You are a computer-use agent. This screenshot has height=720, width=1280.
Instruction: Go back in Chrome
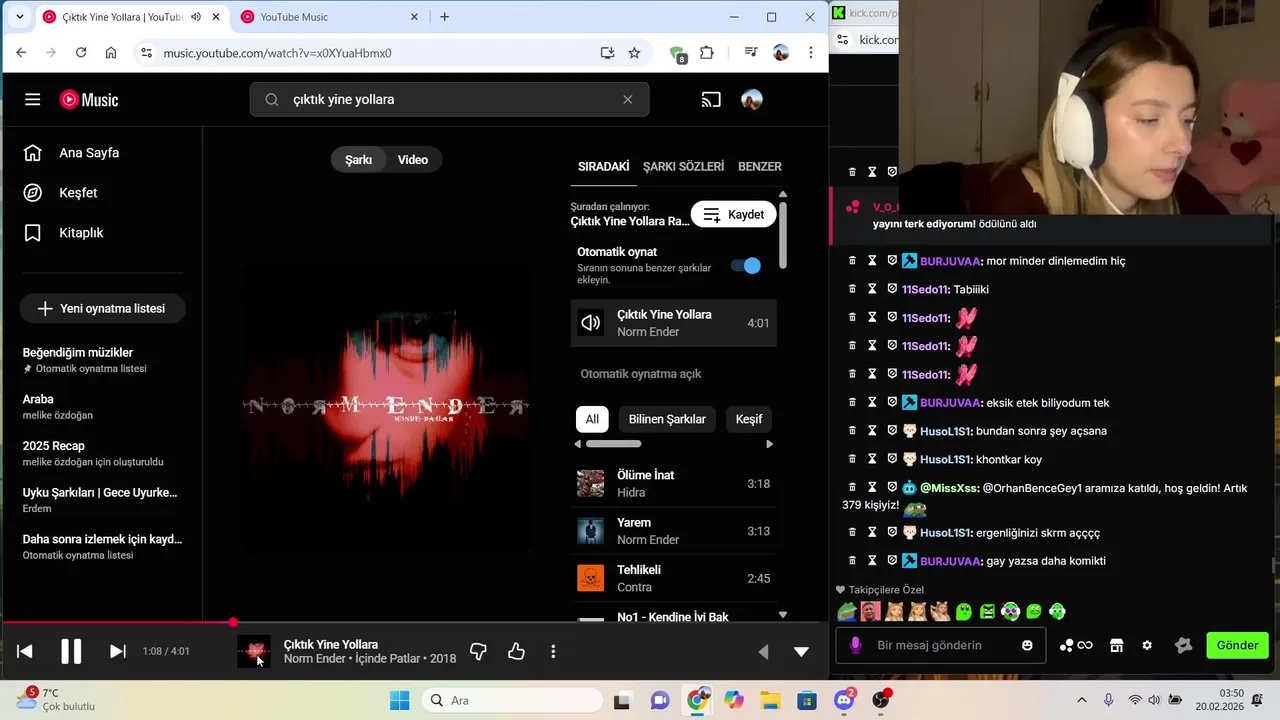pyautogui.click(x=21, y=53)
